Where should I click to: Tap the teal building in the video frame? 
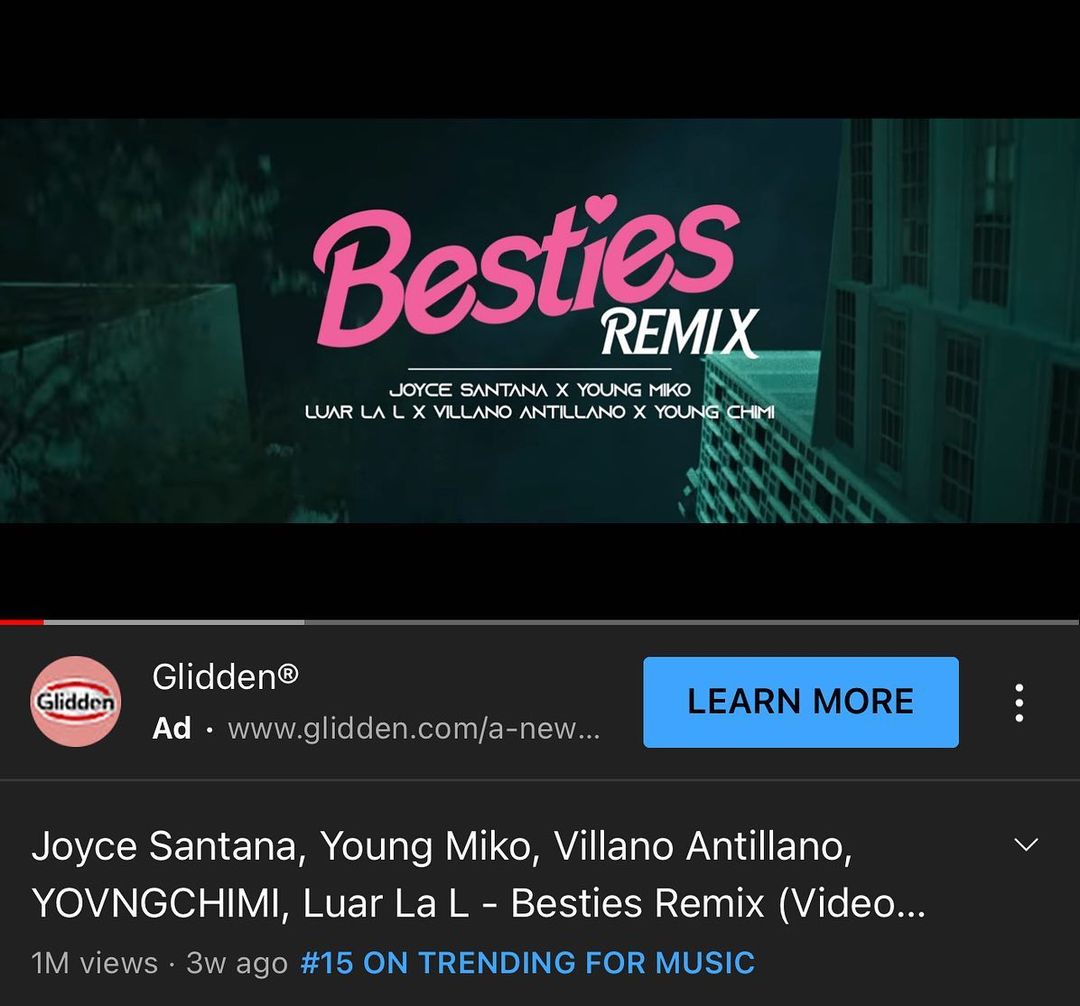tap(951, 320)
